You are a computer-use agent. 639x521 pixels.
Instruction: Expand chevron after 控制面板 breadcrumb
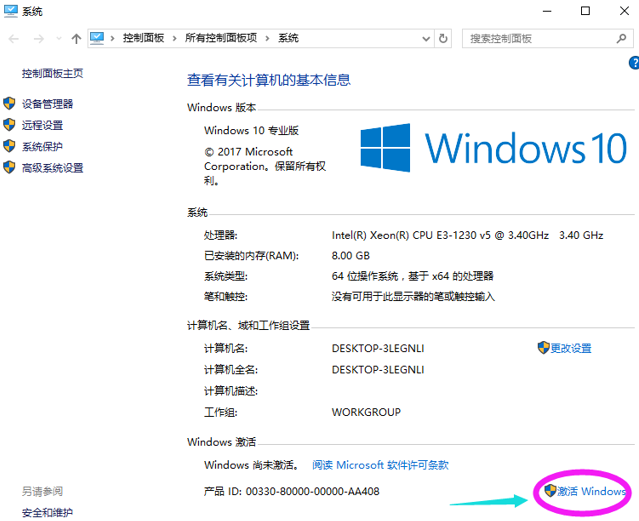coord(177,38)
